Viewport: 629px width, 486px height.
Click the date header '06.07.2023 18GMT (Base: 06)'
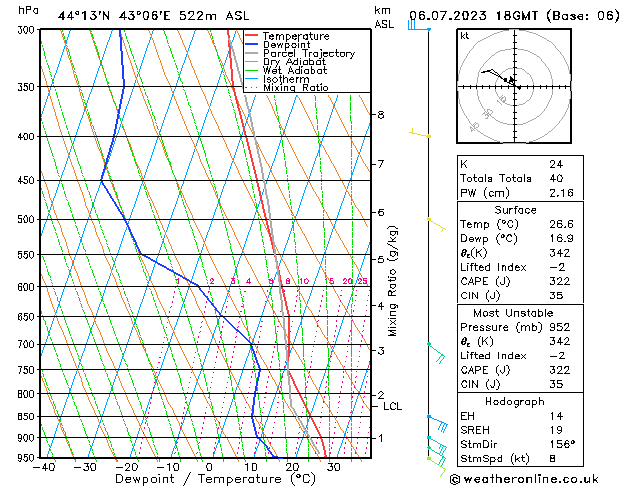tap(514, 16)
